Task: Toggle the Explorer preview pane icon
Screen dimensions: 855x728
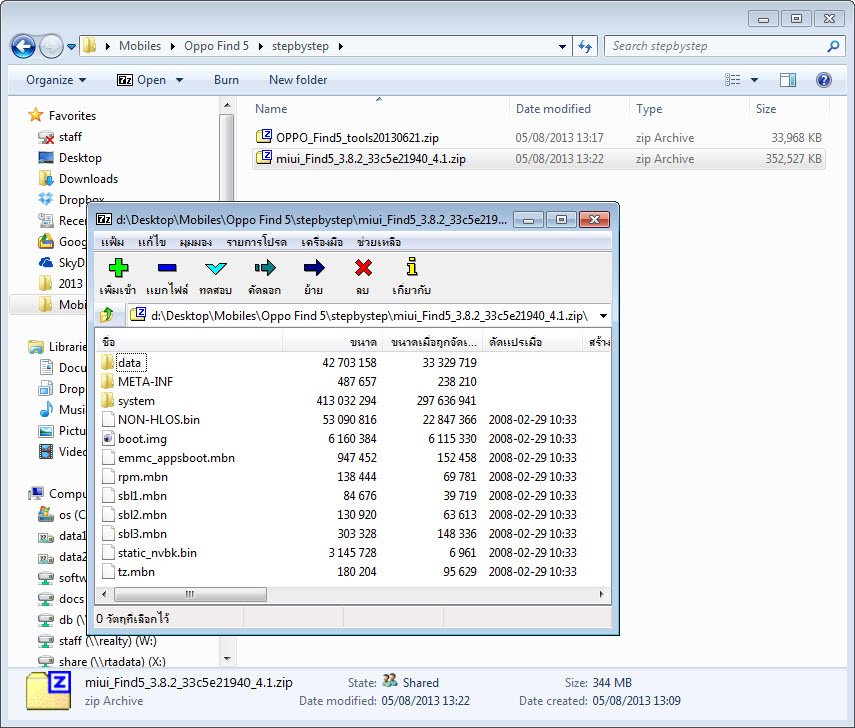Action: [787, 80]
